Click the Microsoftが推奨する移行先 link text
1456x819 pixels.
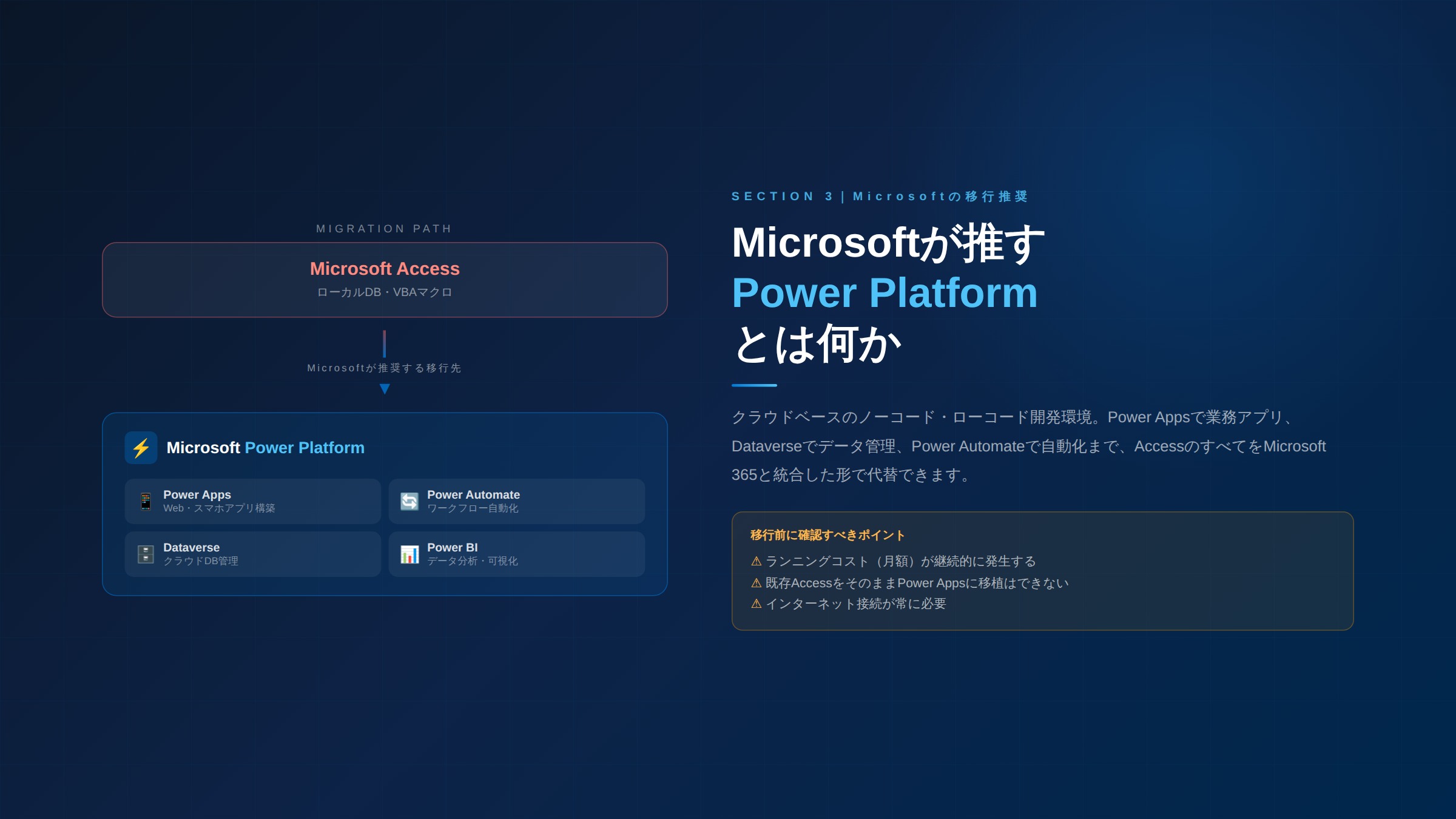point(383,368)
